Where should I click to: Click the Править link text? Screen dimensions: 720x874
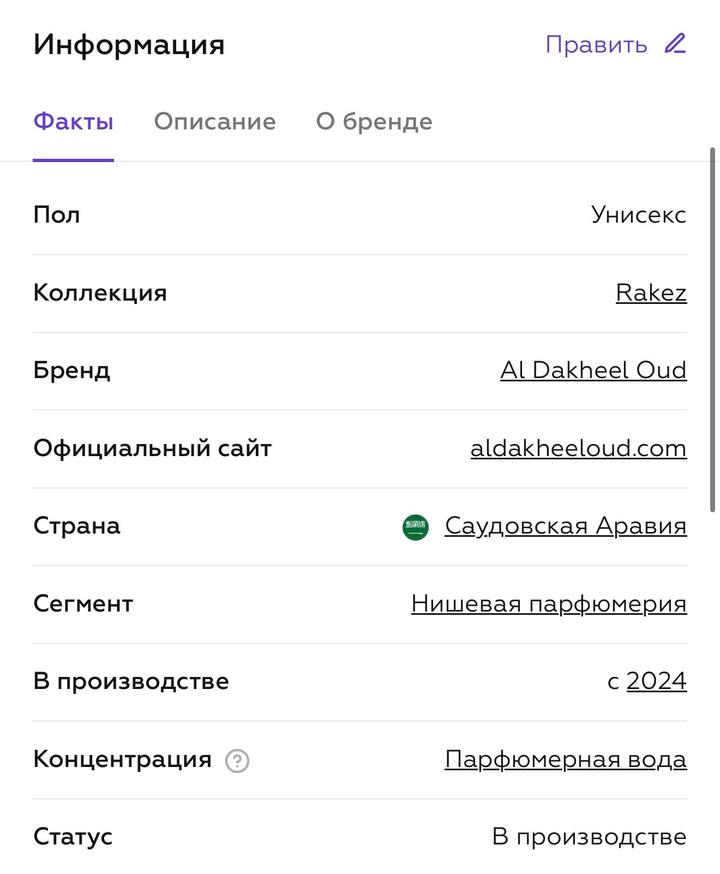(x=596, y=45)
